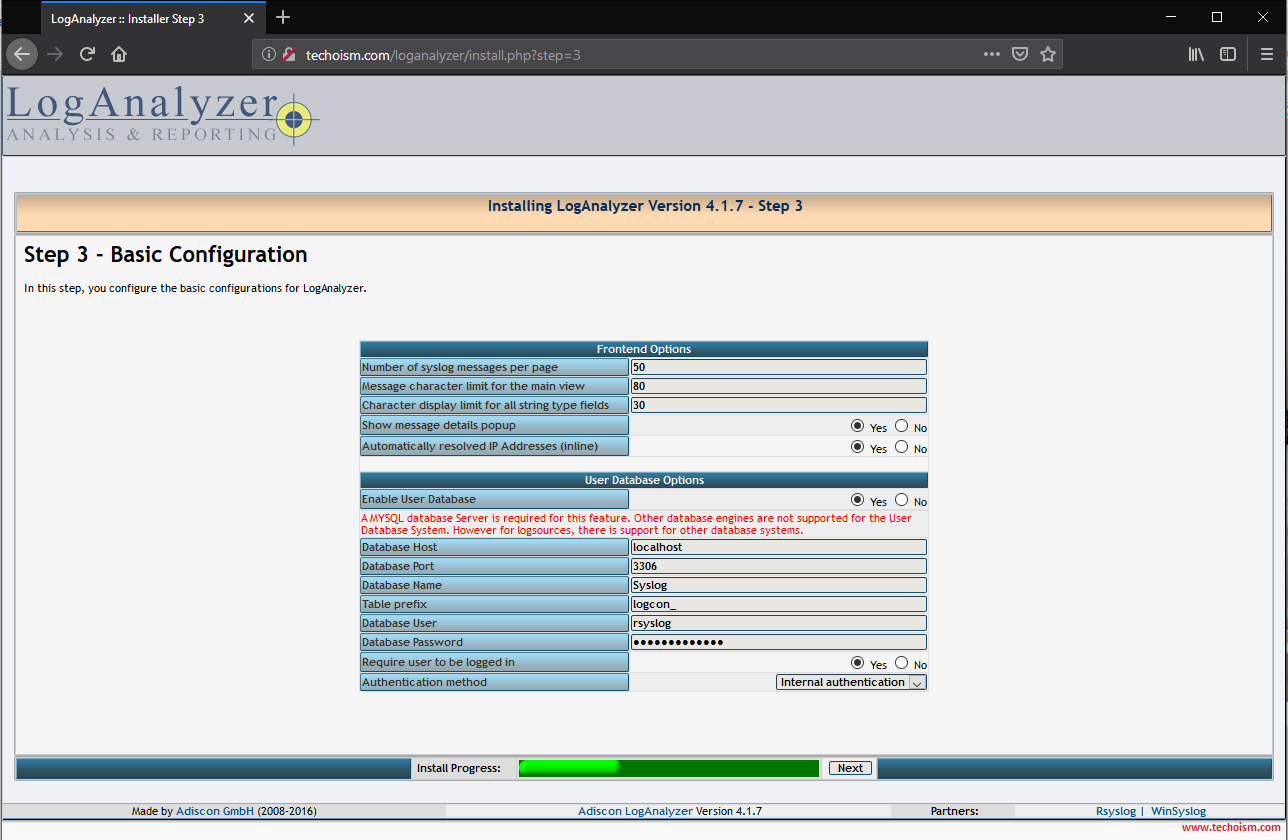Reload the page with the refresh icon
This screenshot has height=840, width=1288.
point(87,54)
